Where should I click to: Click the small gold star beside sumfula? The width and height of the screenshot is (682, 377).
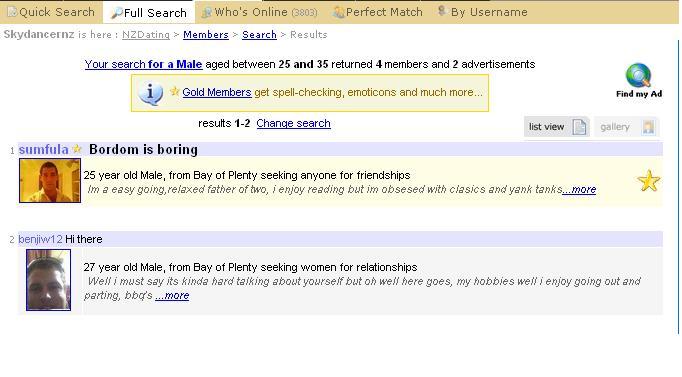[77, 149]
